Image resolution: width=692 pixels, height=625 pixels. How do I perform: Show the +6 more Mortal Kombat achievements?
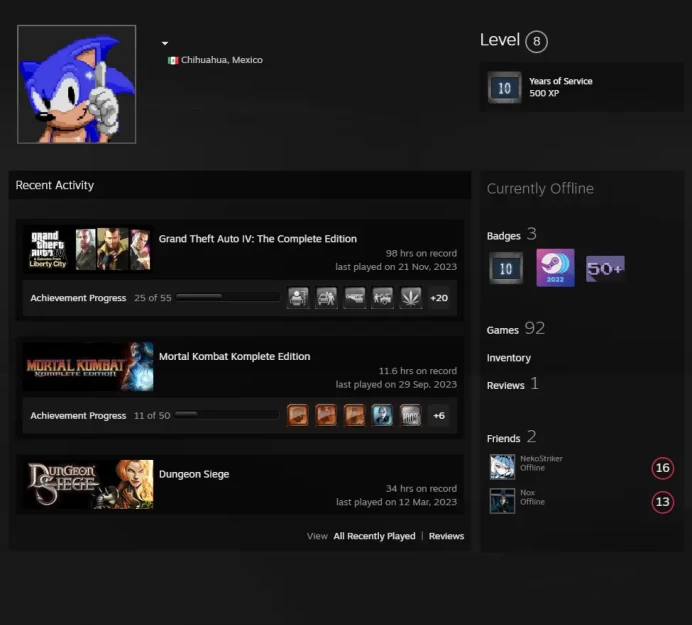439,415
